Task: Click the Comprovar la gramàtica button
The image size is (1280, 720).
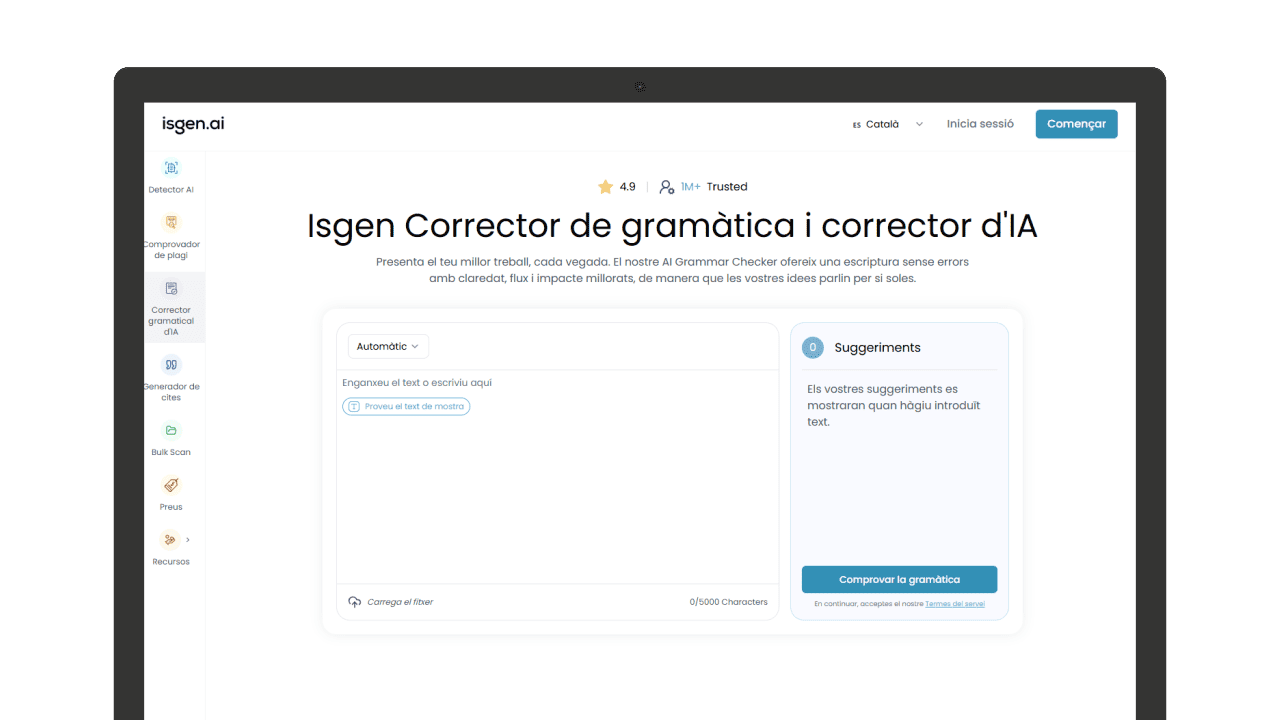Action: [x=899, y=579]
